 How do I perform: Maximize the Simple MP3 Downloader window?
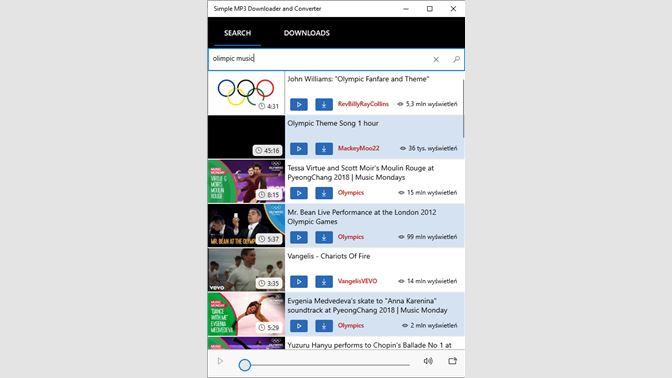click(x=429, y=9)
